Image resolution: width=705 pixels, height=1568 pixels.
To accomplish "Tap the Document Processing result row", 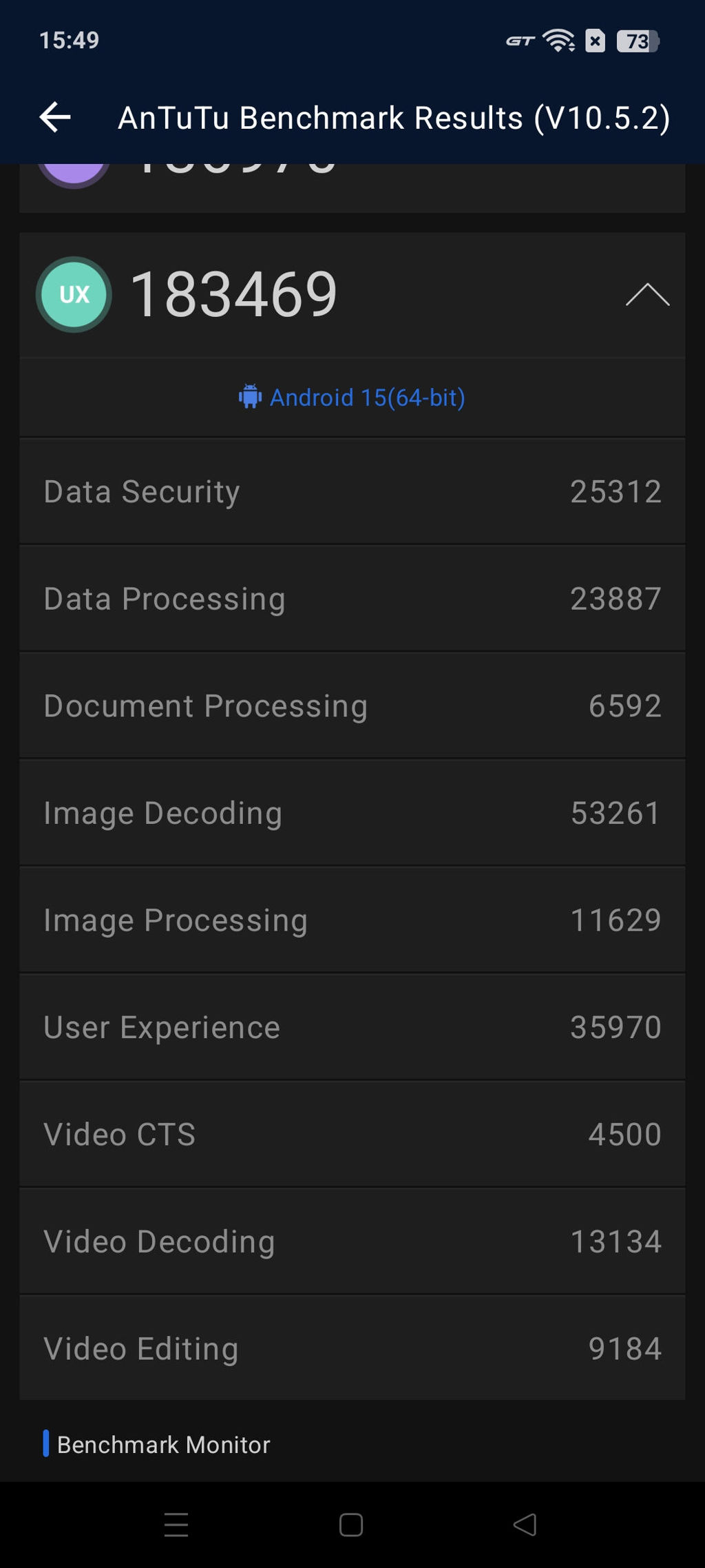I will 352,706.
